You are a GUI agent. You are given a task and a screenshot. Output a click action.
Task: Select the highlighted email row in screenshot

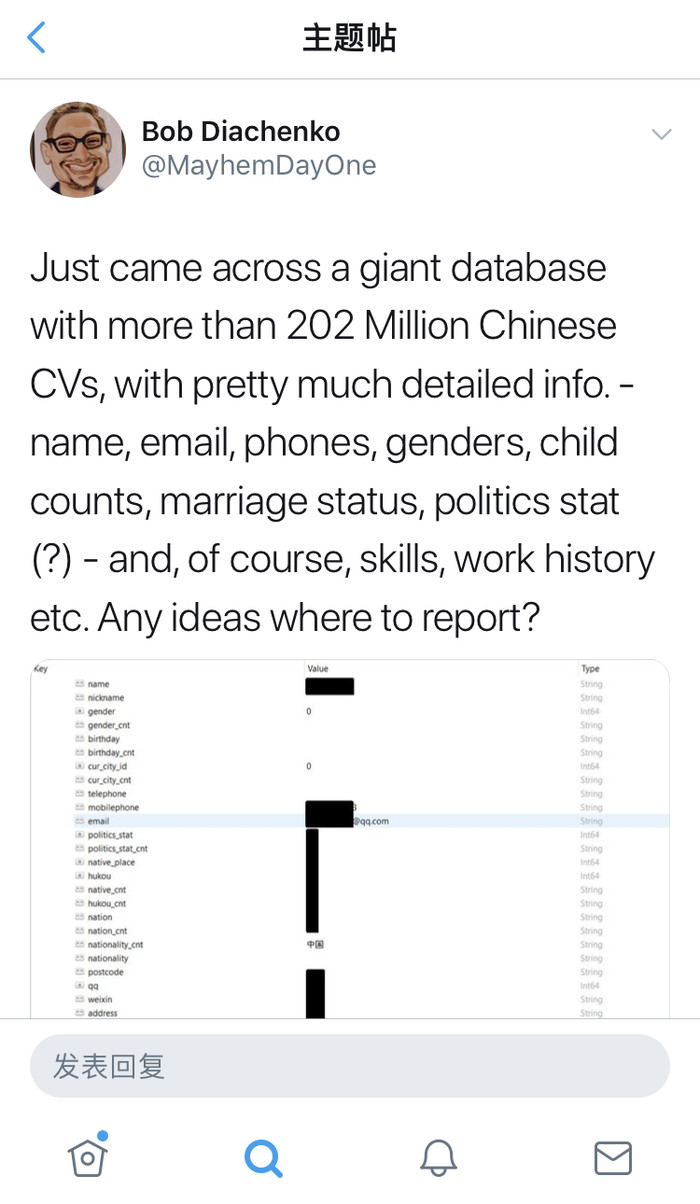click(x=200, y=821)
